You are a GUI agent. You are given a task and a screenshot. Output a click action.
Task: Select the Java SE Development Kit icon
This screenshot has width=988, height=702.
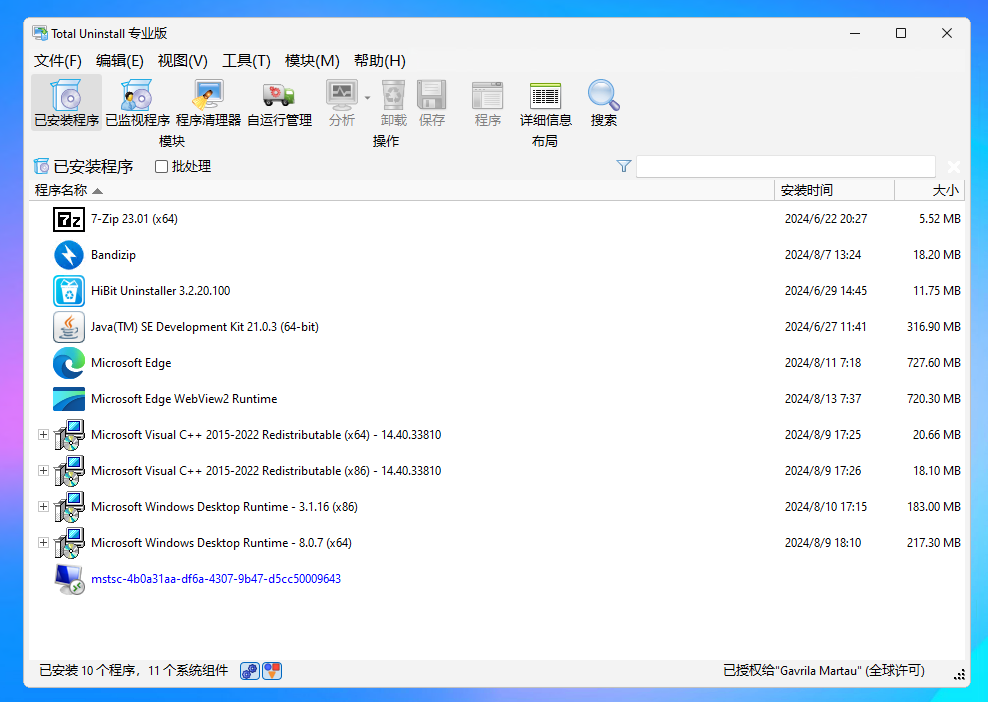(x=69, y=327)
